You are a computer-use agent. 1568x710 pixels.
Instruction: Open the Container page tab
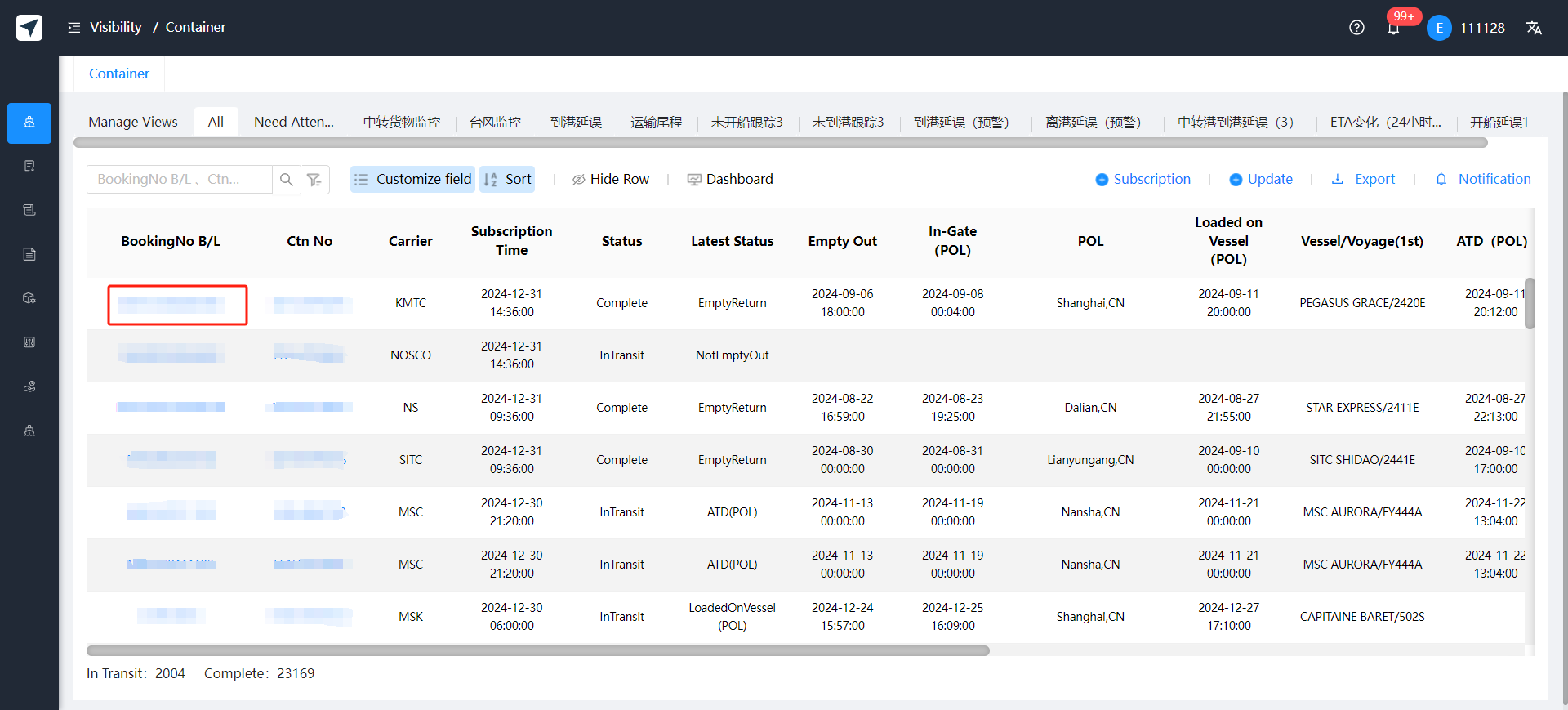pyautogui.click(x=119, y=74)
